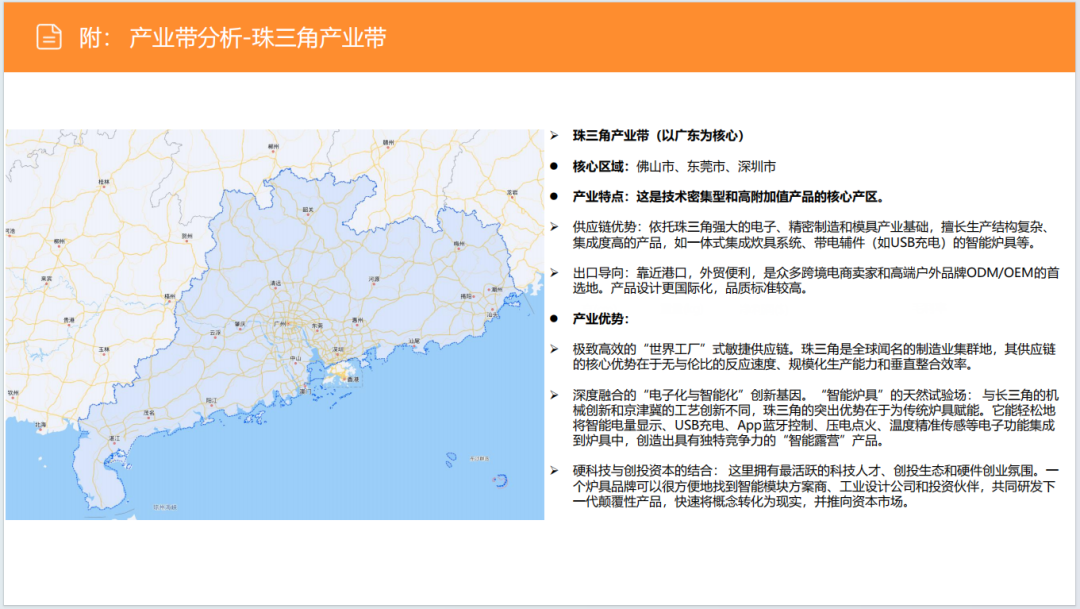Click 龙岩 city label on the map

512,193
